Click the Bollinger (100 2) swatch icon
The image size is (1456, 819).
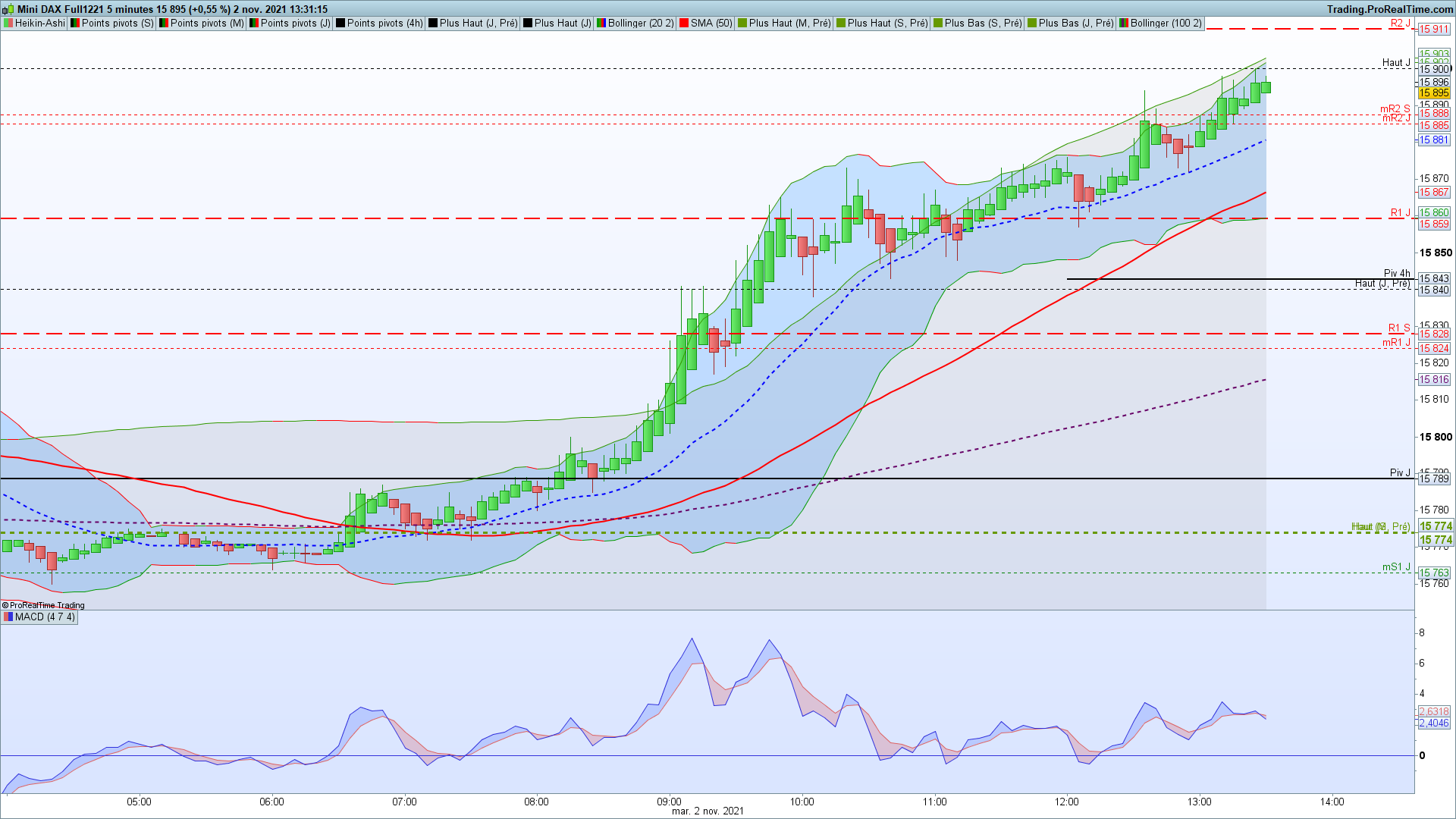tap(1124, 24)
